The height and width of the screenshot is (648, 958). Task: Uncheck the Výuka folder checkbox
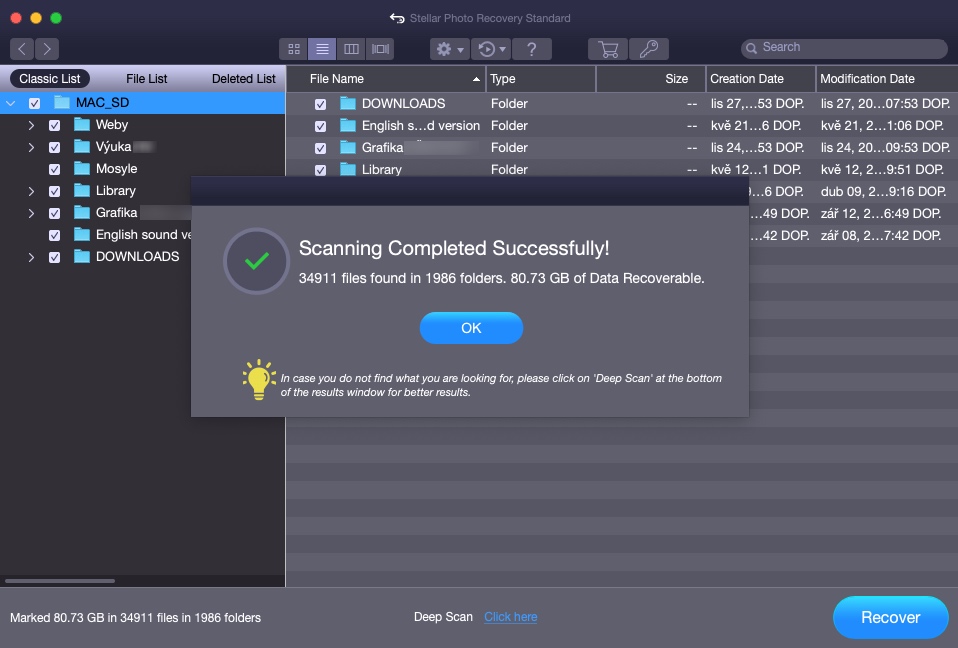54,147
